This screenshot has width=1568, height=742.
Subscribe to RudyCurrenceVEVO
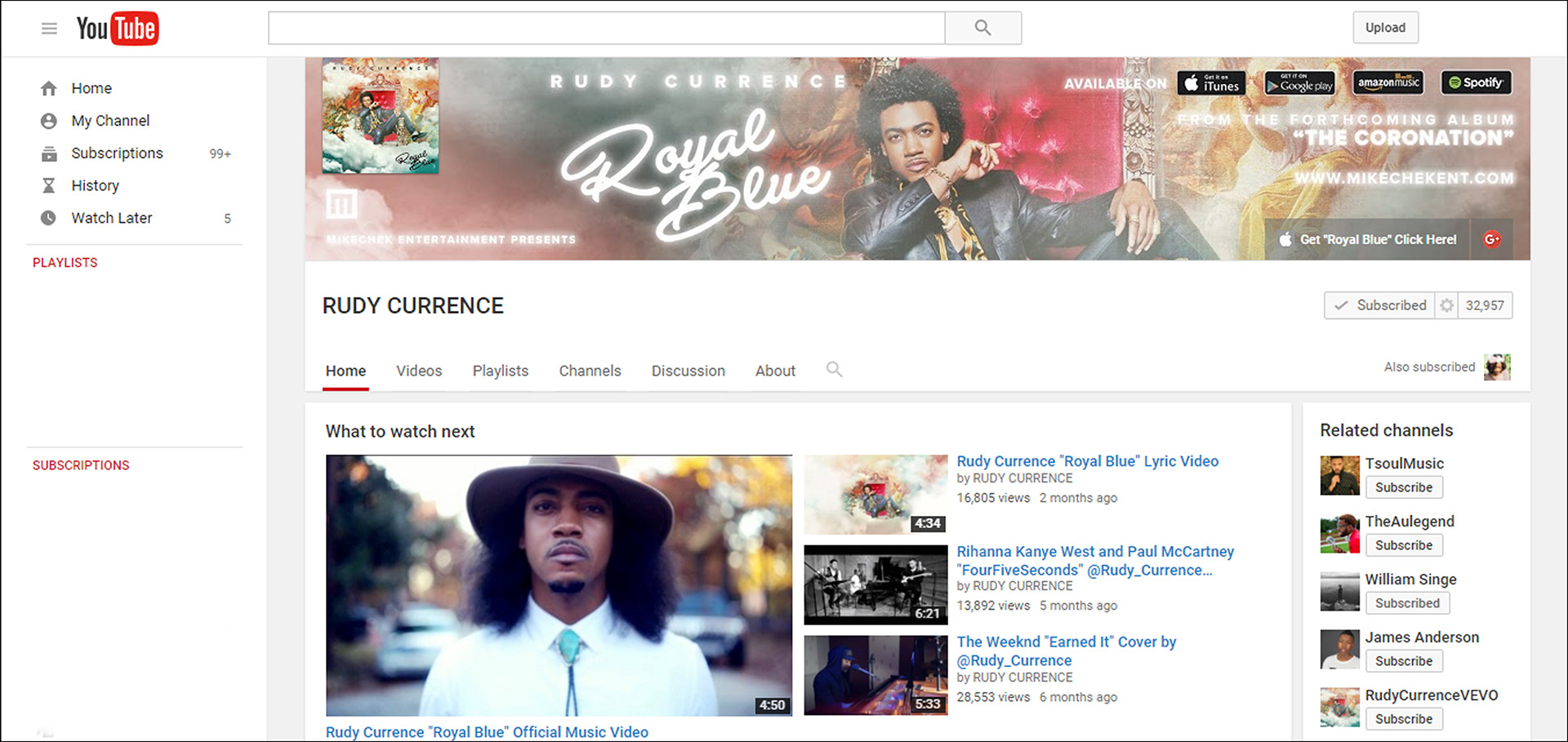pos(1404,719)
